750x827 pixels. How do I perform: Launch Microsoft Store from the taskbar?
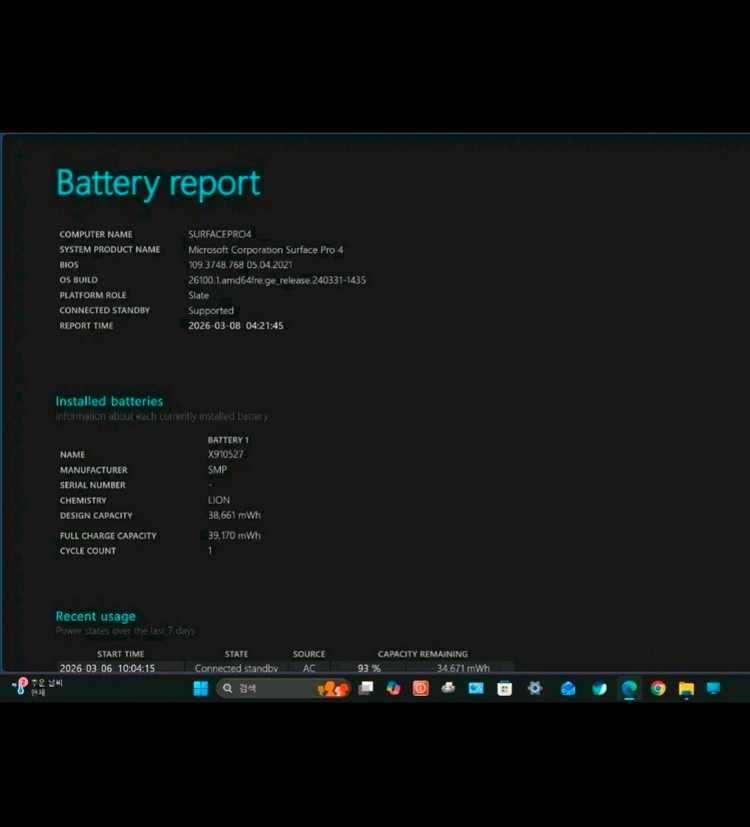[504, 688]
